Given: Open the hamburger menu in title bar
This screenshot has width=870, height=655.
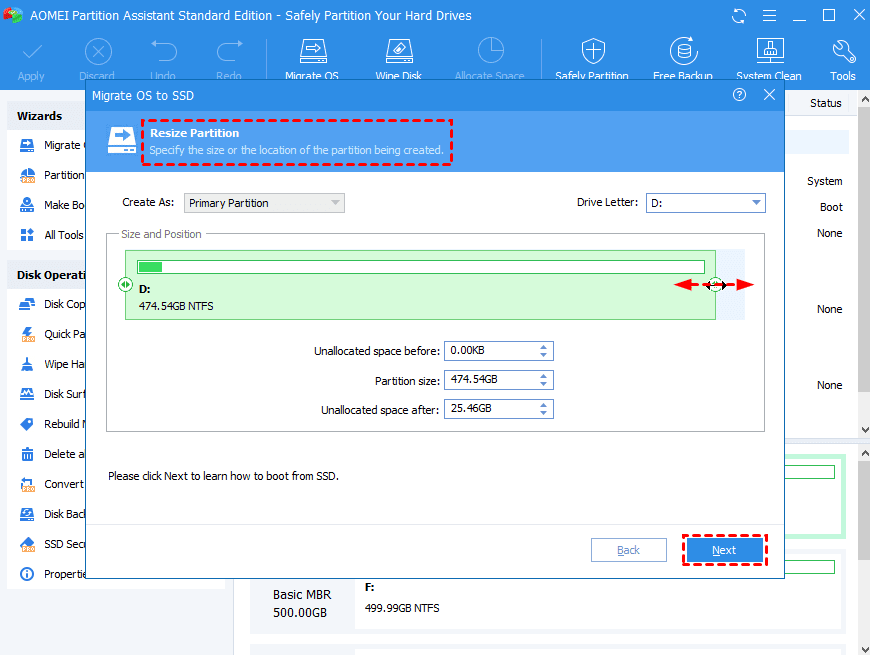Looking at the screenshot, I should (769, 16).
